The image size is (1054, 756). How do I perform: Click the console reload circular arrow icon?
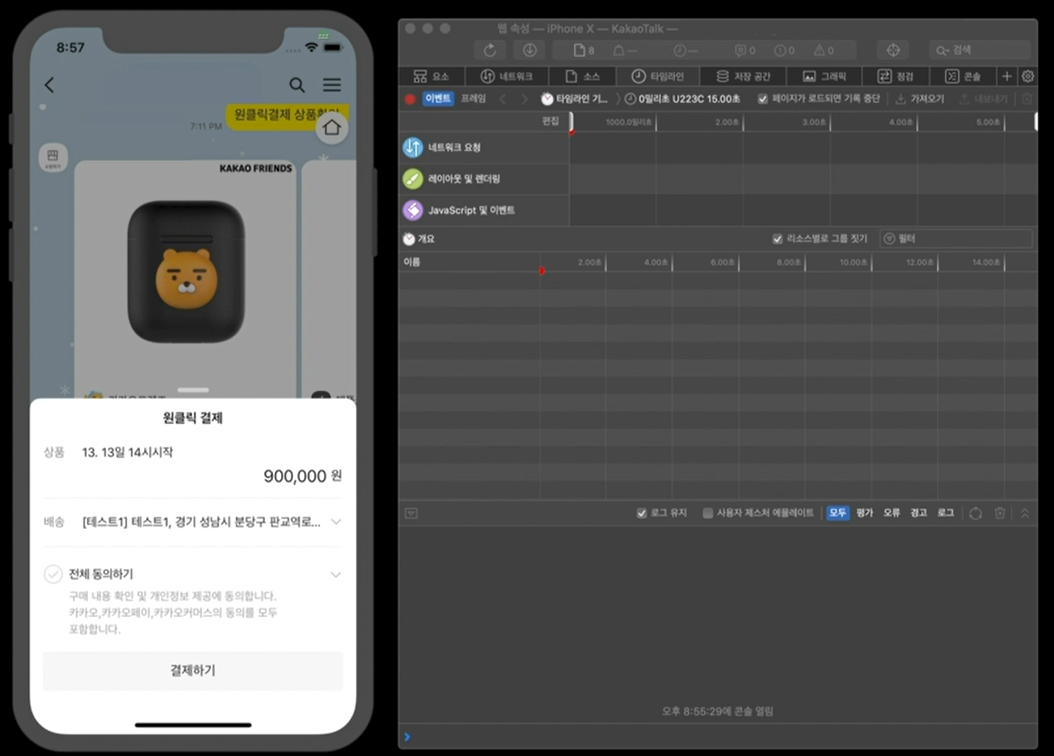tap(976, 513)
